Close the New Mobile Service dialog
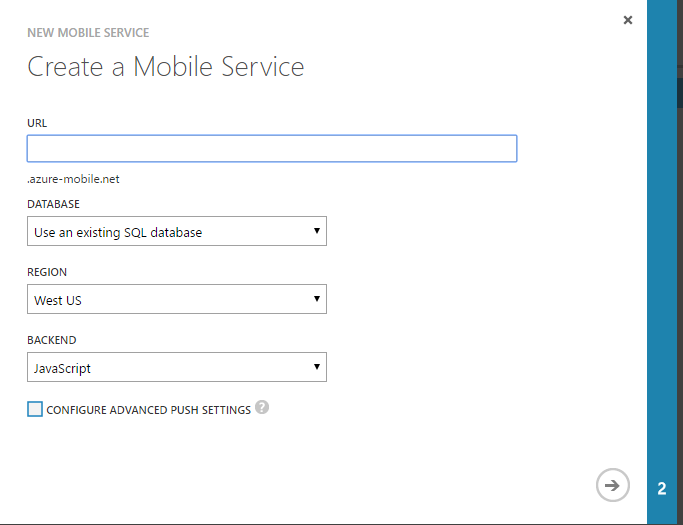This screenshot has width=683, height=525. pos(628,20)
